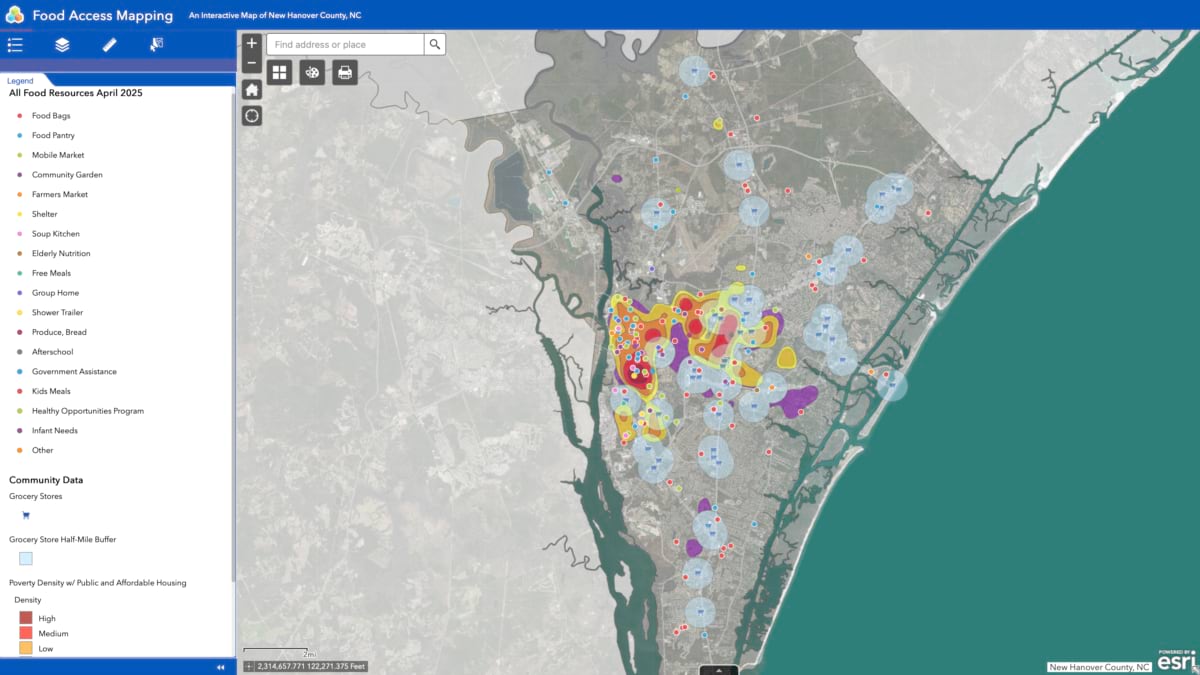Click the Infant Needs legend entry
This screenshot has height=675, width=1200.
(x=55, y=430)
